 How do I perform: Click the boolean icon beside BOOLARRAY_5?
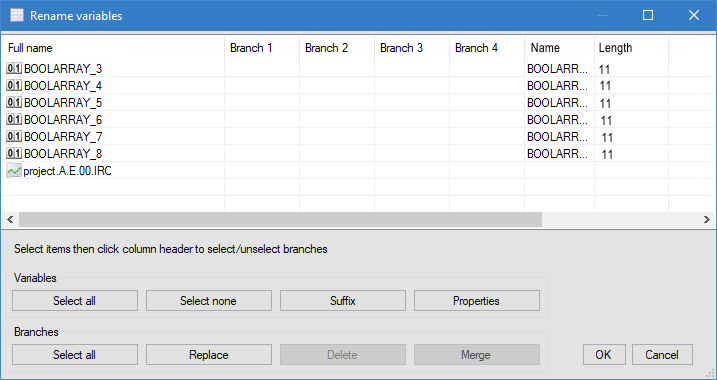point(14,102)
